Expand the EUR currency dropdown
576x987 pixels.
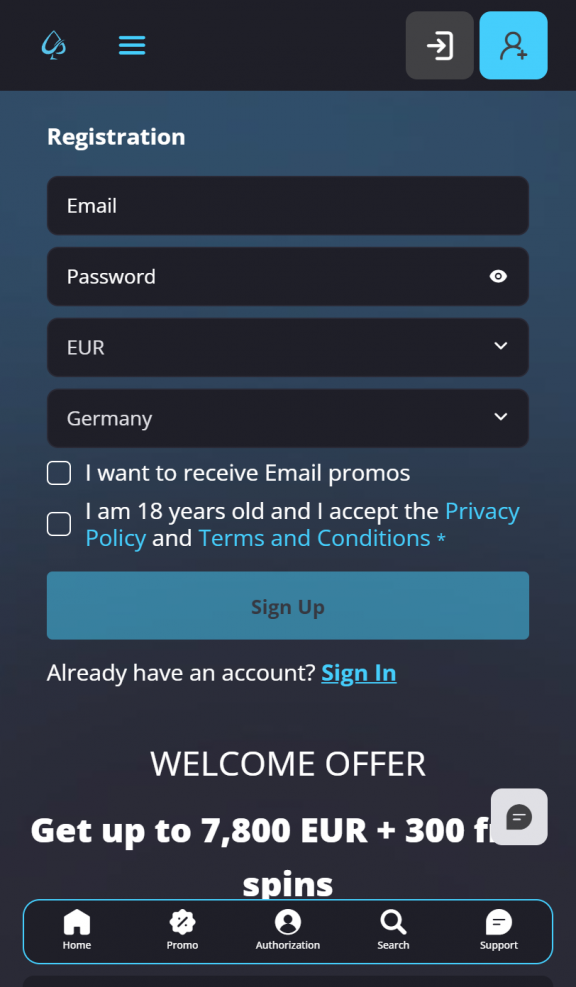tap(288, 347)
